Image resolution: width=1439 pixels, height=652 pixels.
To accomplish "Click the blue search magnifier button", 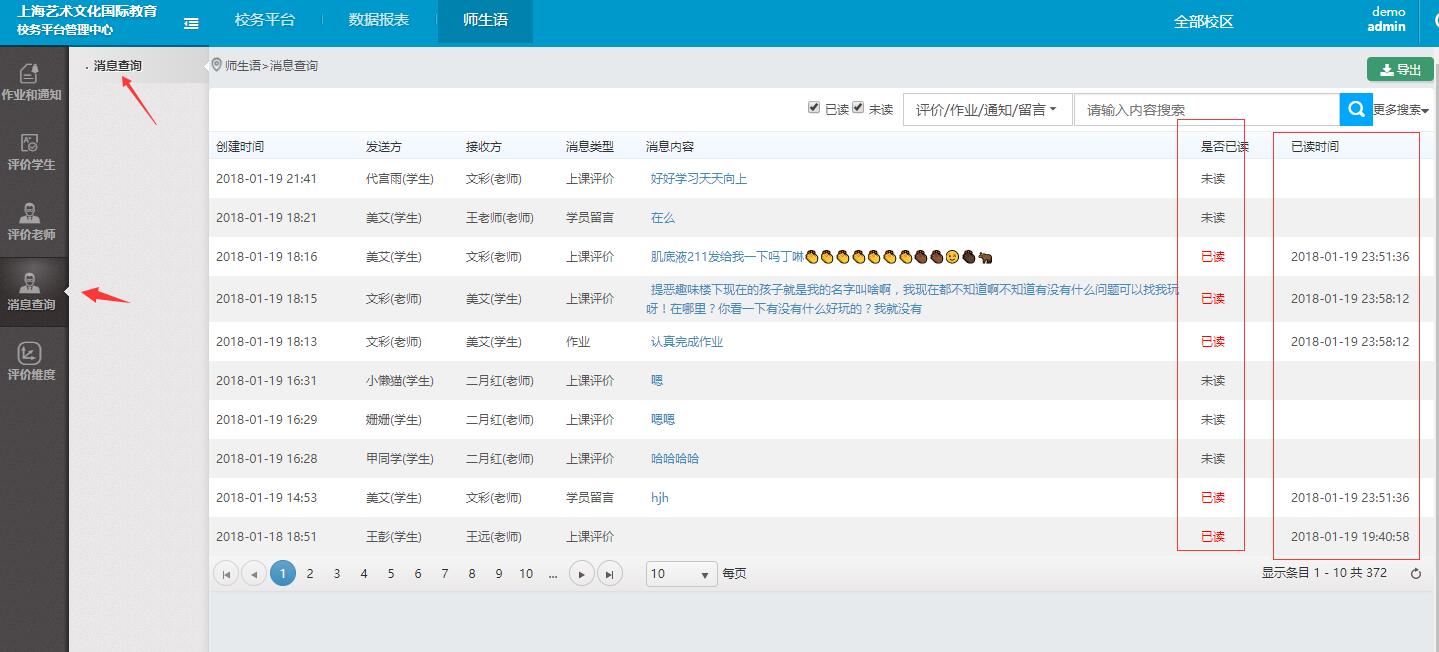I will point(1355,109).
